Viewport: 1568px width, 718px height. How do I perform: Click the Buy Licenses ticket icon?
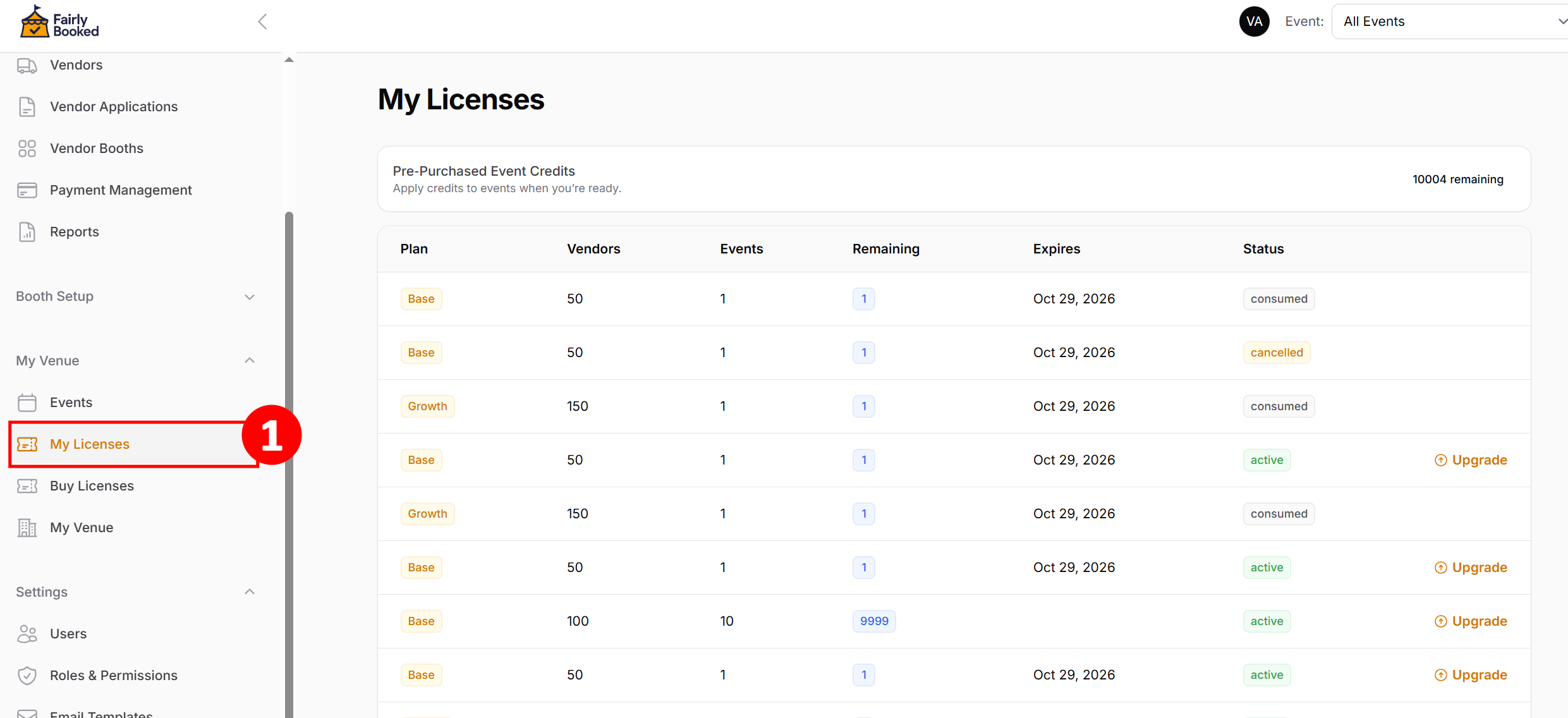[27, 486]
